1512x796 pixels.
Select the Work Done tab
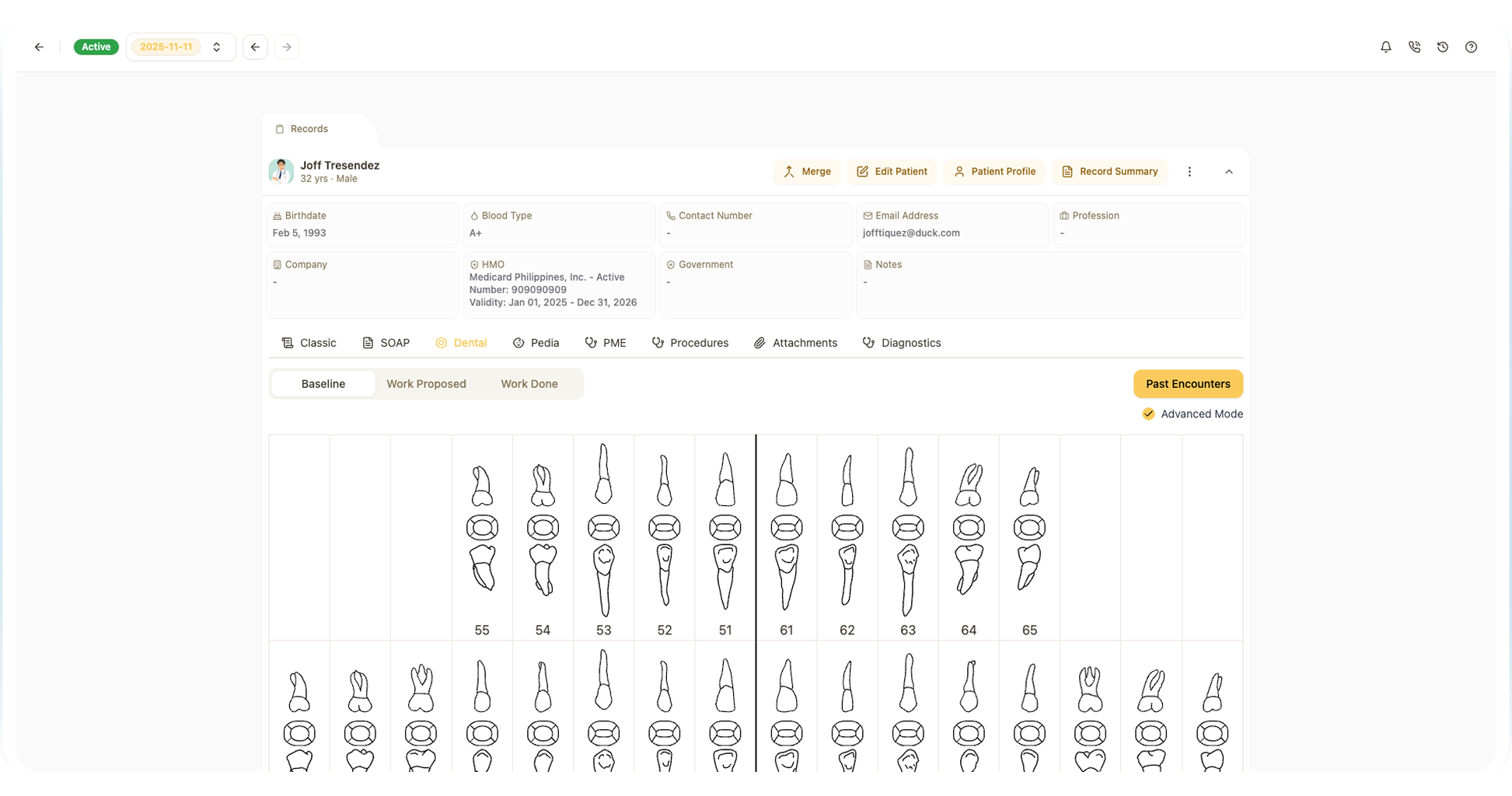click(x=529, y=383)
